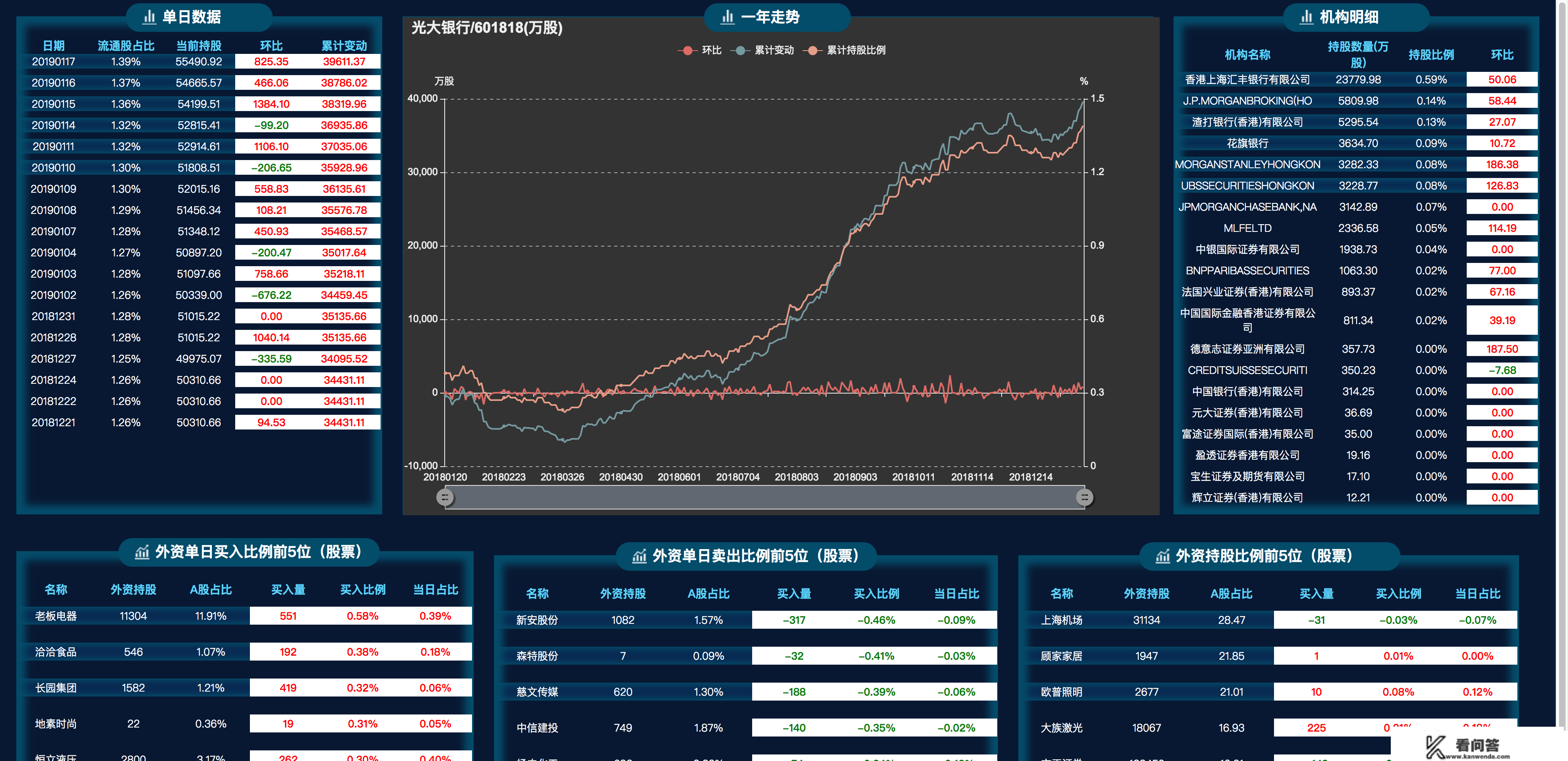Viewport: 1568px width, 761px height.
Task: Click the chart icon beside 外资单日买入比例前5位
Action: click(142, 552)
